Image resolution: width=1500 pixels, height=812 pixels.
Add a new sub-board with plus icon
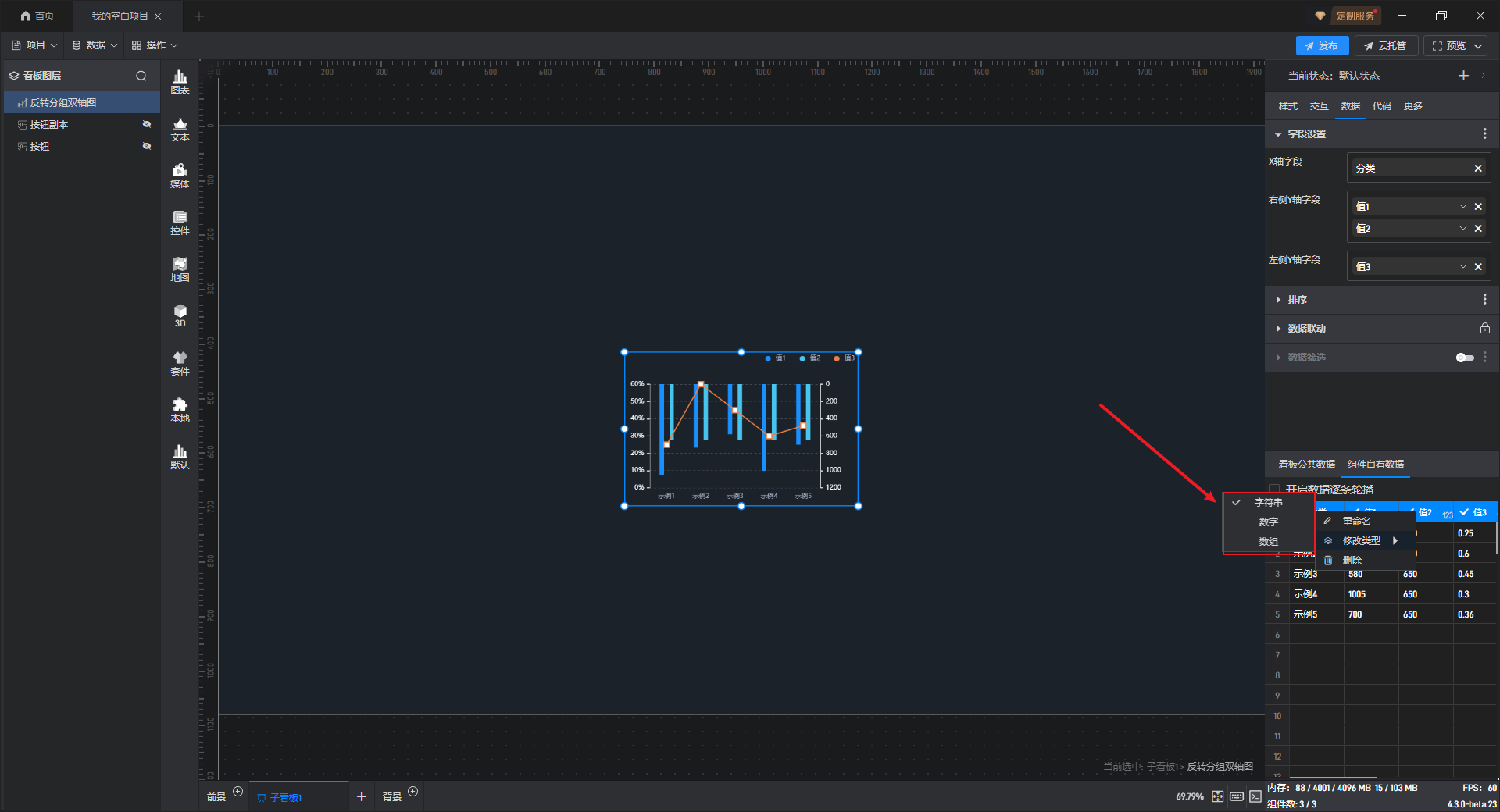pos(362,796)
